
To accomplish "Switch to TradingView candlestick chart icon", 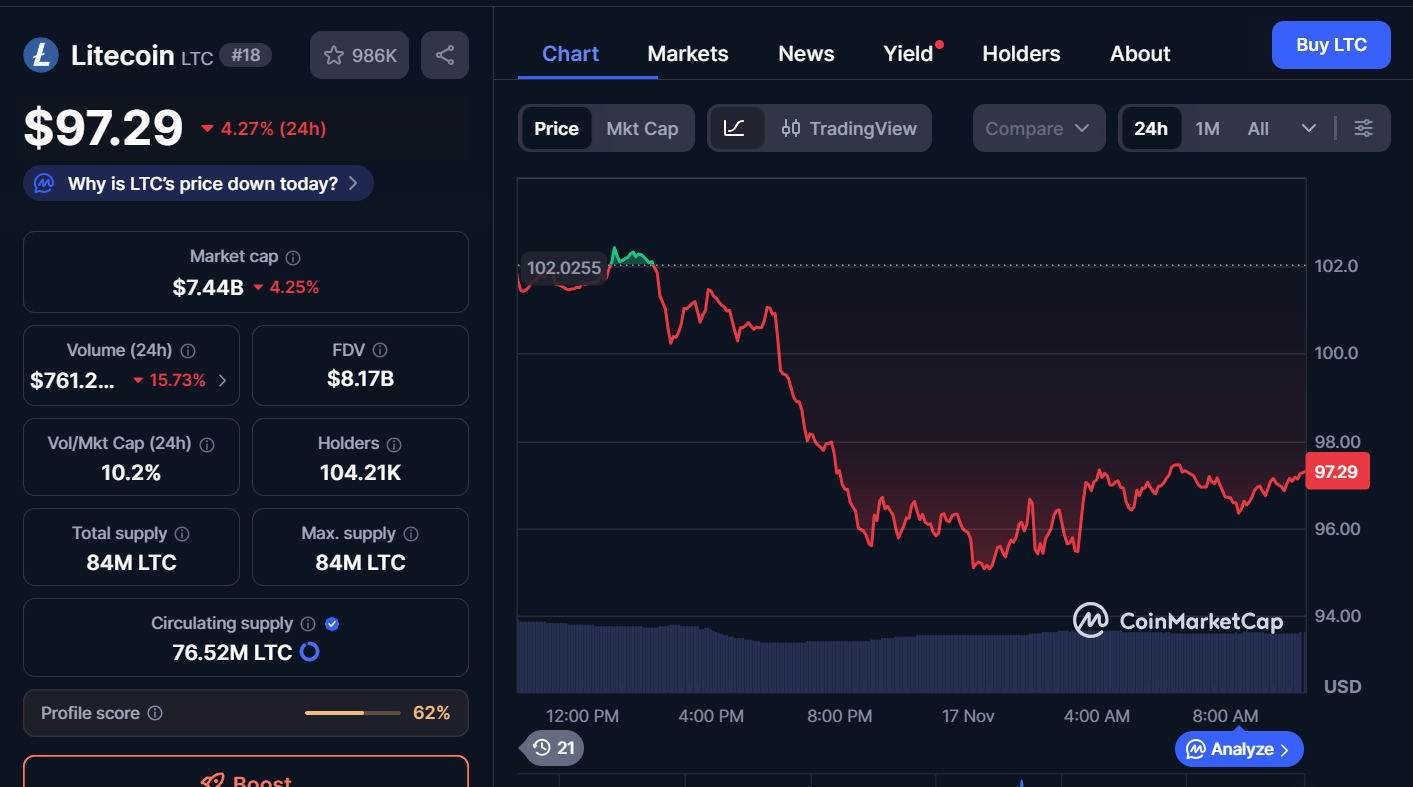I will (x=790, y=128).
